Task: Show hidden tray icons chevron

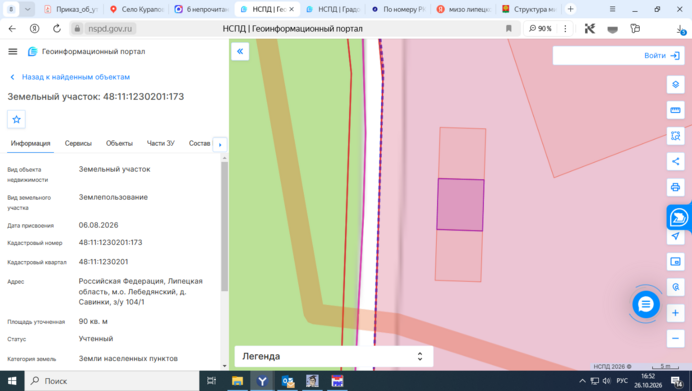Action: point(582,381)
